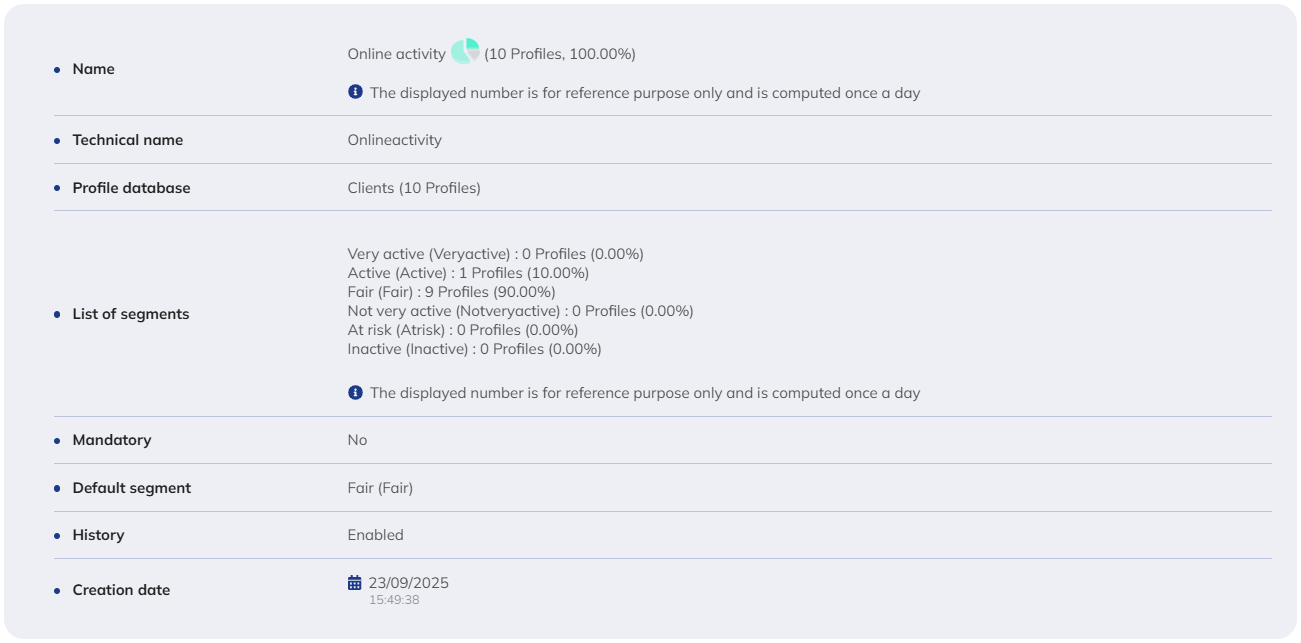Open the Clients (10 Profiles) database entry
Screen dimensions: 1301x643
point(414,188)
